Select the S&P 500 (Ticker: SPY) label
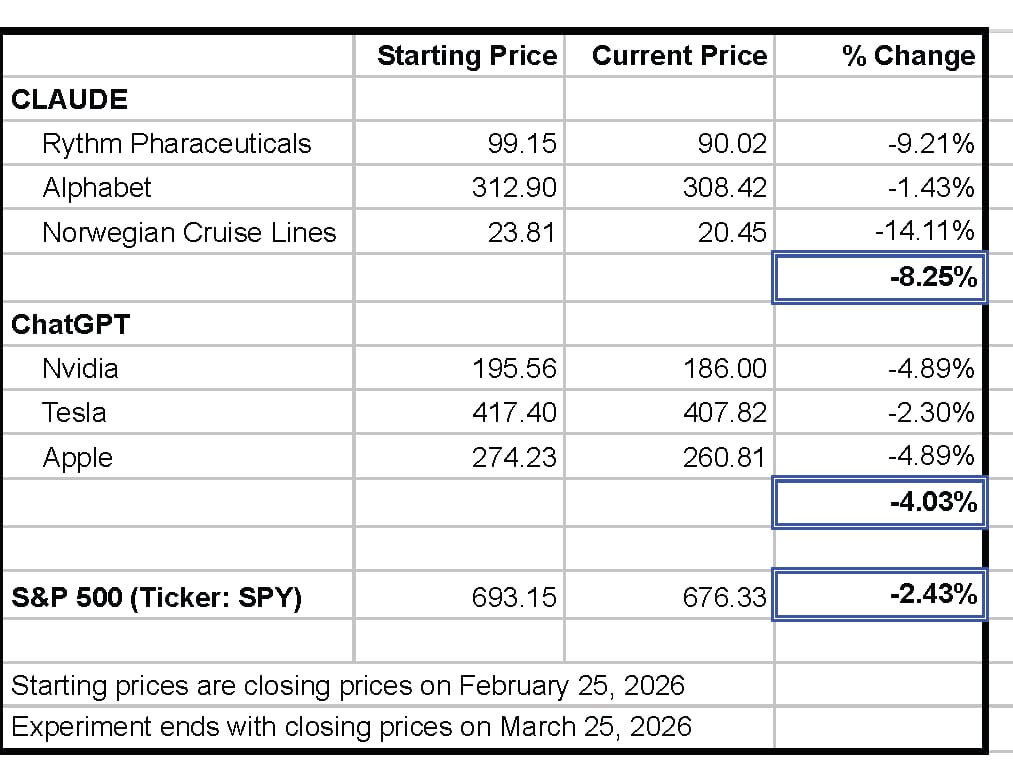 click(156, 598)
